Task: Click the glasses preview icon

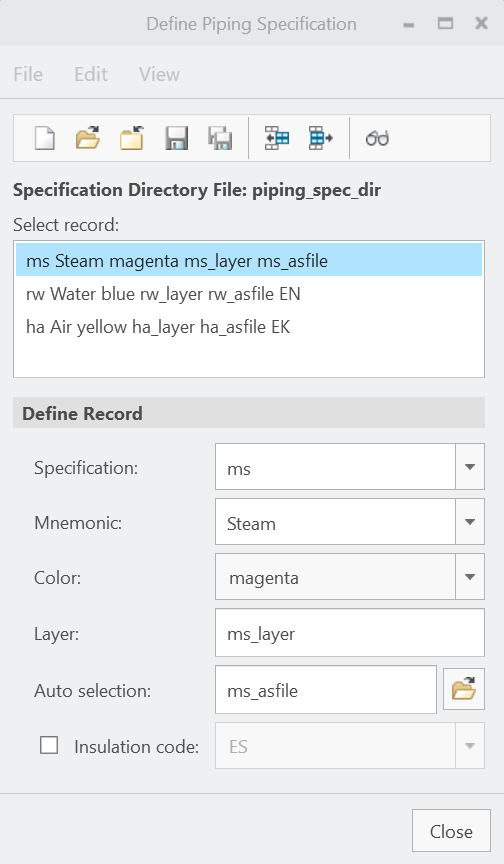Action: tap(377, 138)
